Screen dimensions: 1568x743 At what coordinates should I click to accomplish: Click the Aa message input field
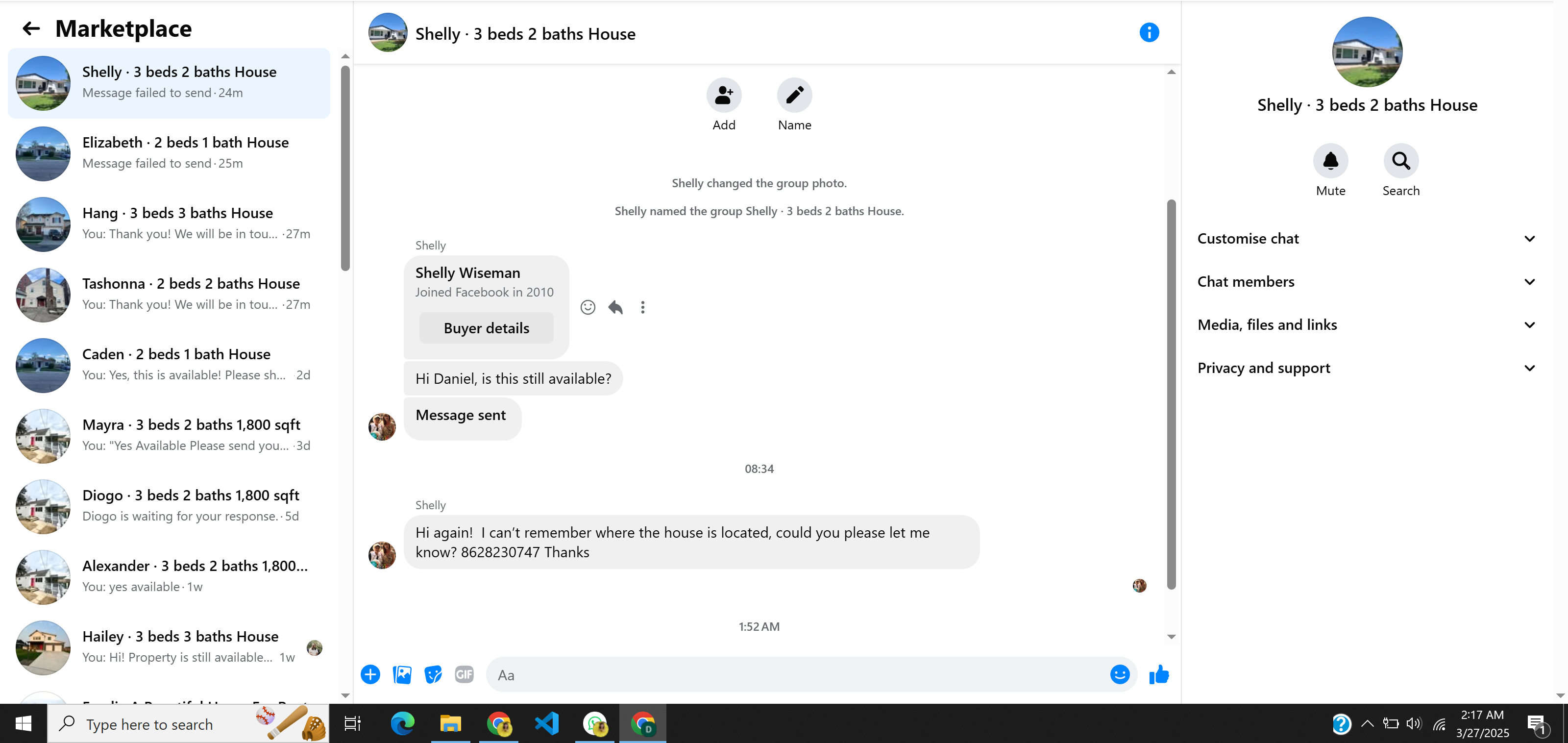click(797, 675)
